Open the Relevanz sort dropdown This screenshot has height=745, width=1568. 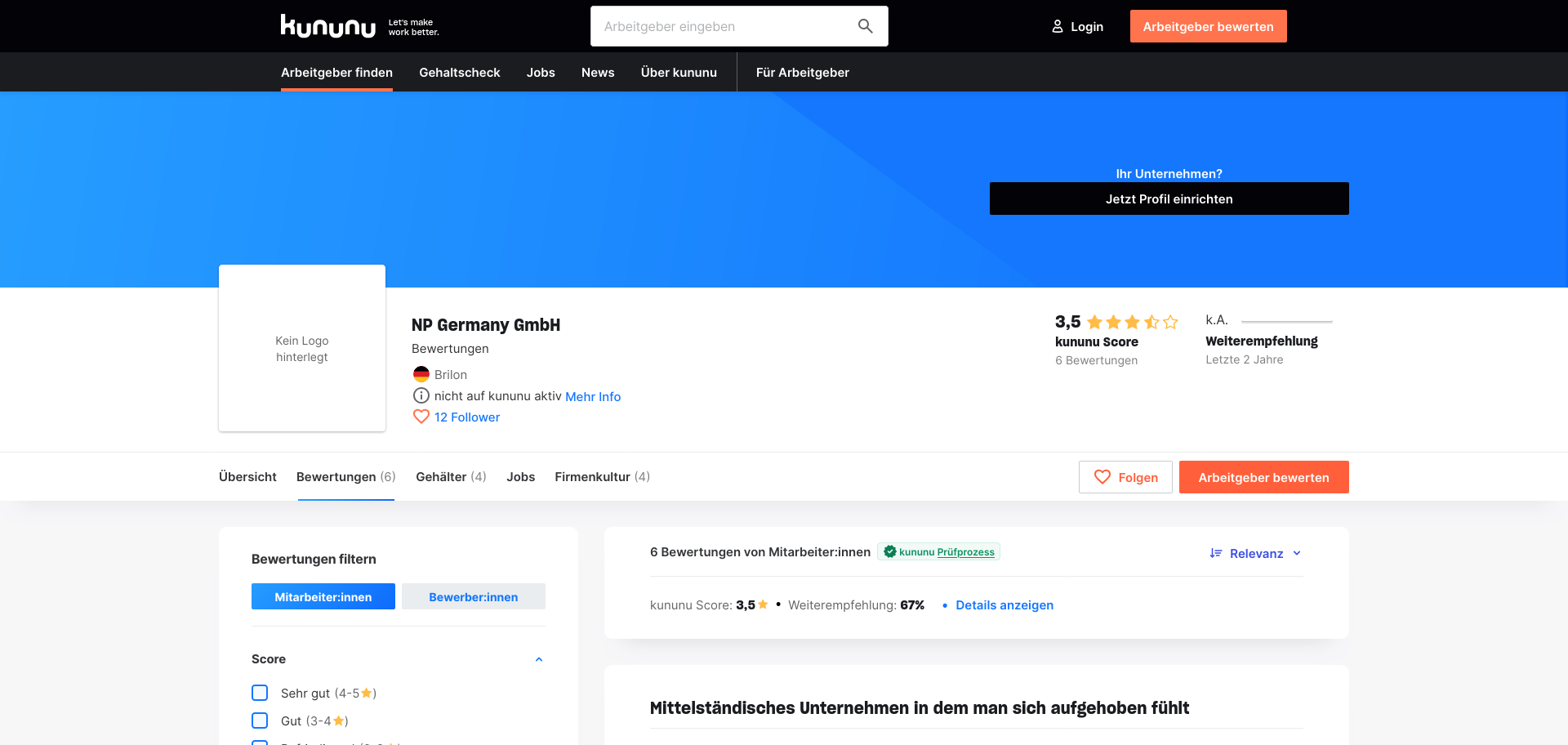point(1255,553)
